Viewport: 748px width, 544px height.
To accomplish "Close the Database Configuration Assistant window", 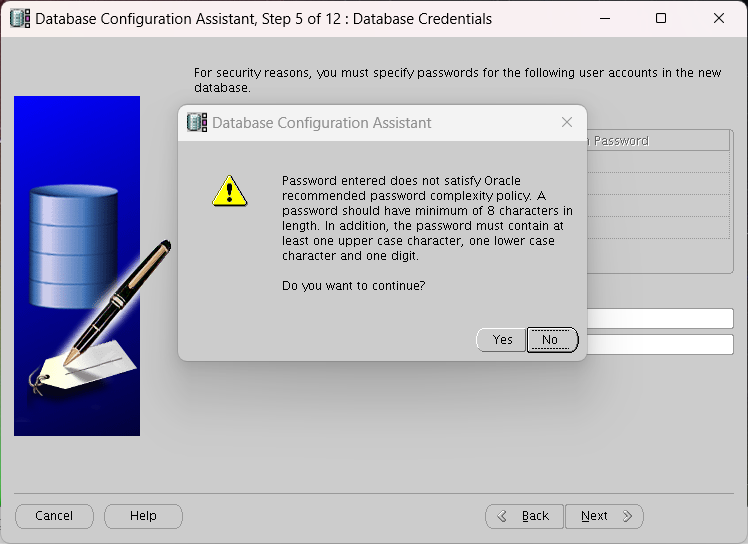I will pos(718,19).
